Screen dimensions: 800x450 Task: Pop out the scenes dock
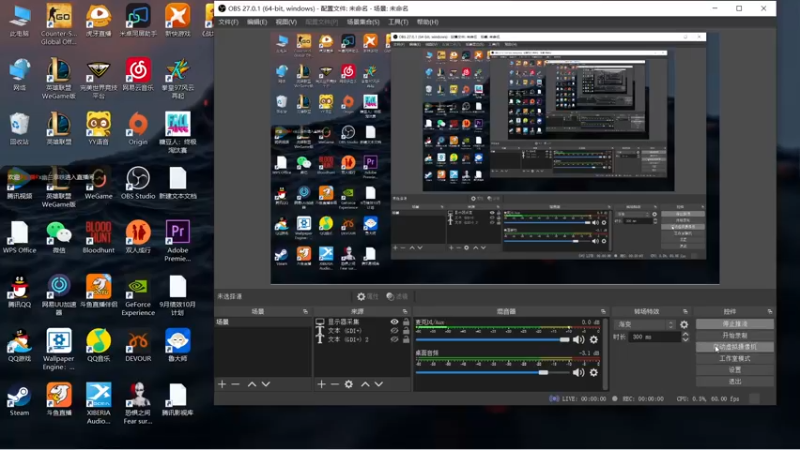305,311
